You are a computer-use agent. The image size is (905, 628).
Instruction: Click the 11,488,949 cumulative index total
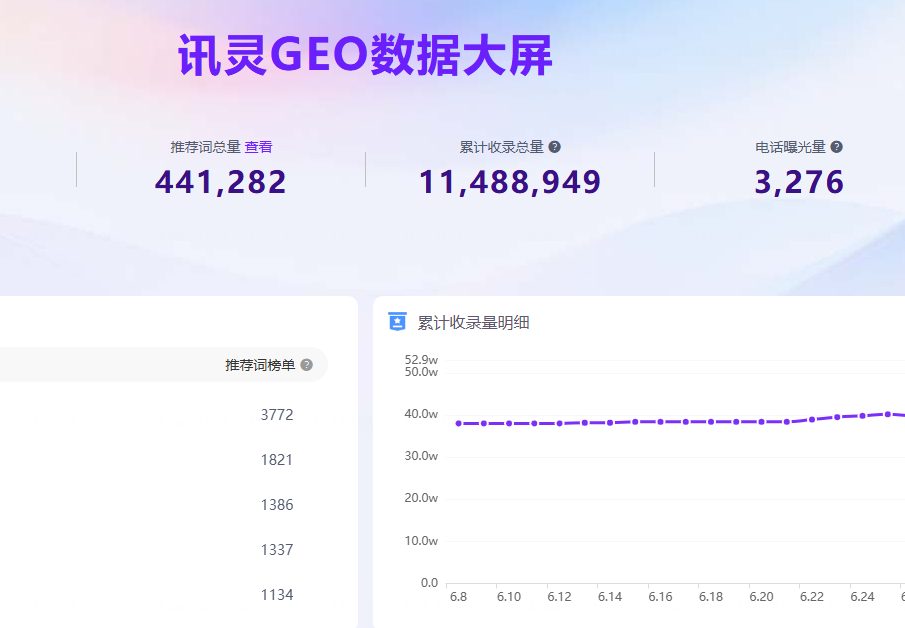[510, 182]
